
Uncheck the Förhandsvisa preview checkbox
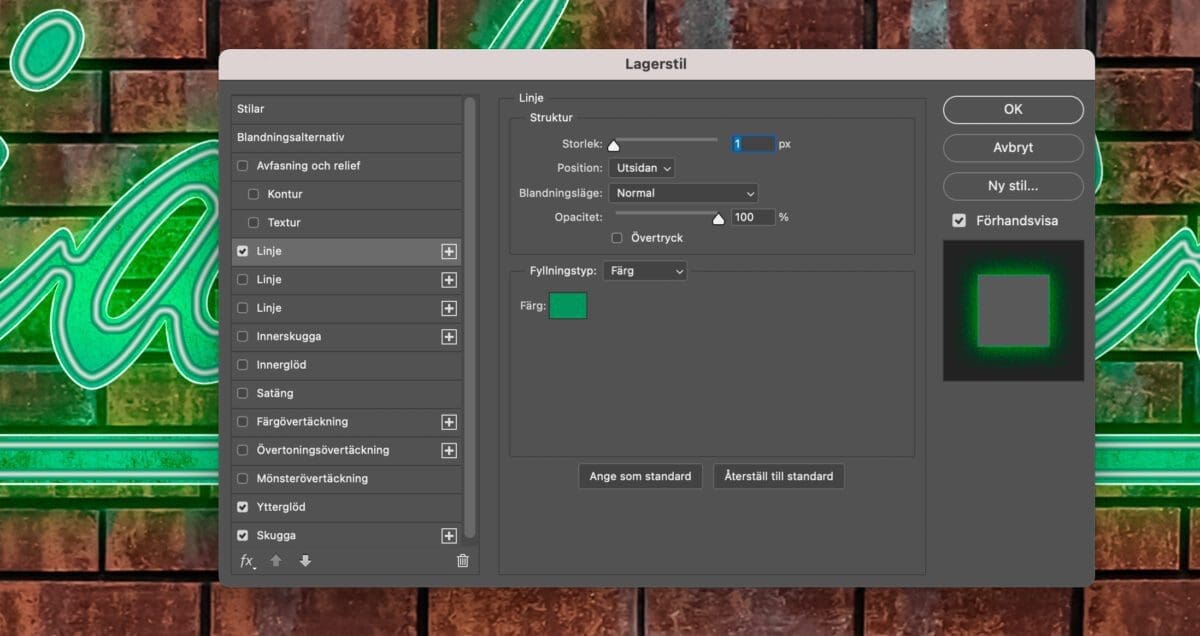[959, 221]
